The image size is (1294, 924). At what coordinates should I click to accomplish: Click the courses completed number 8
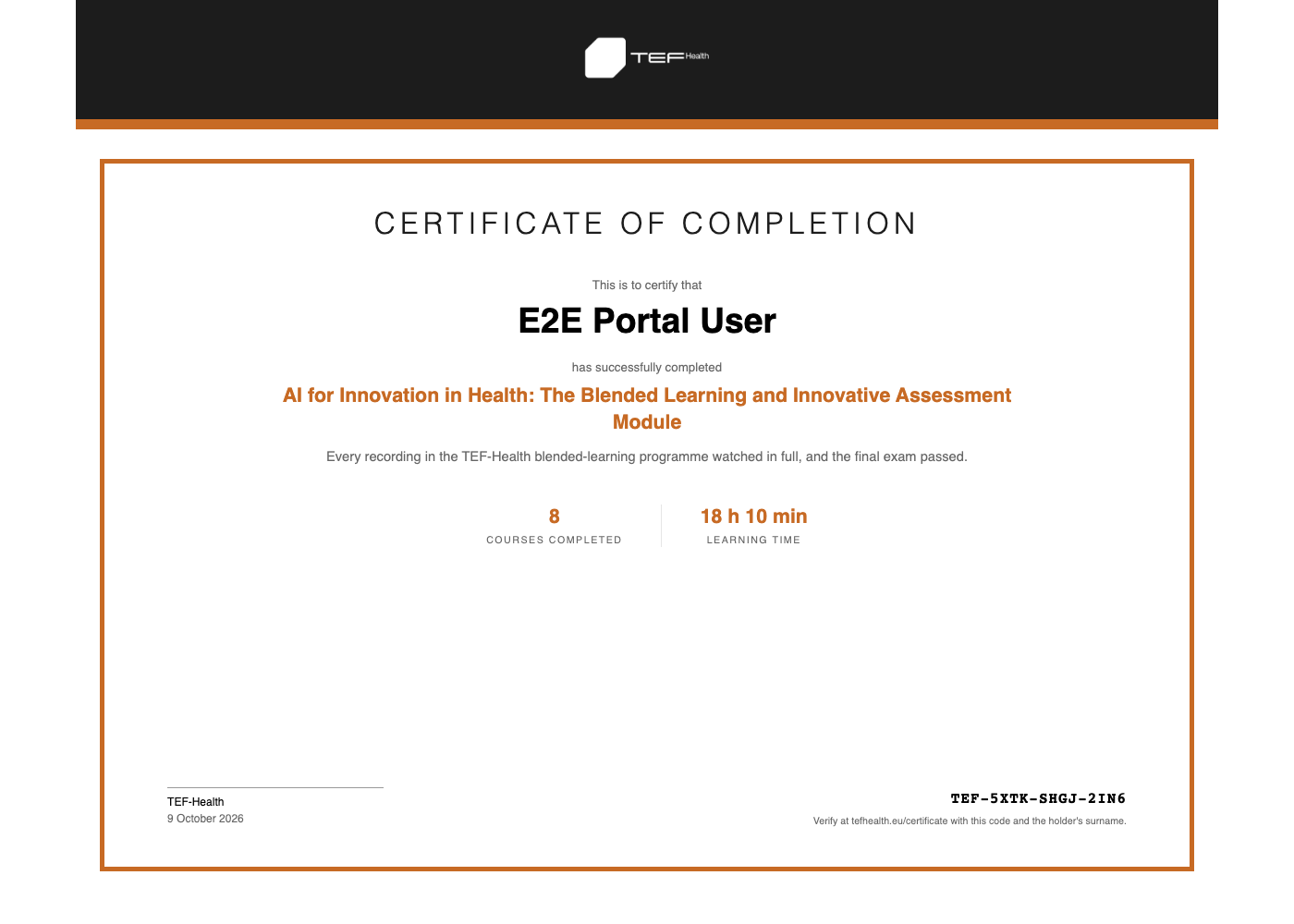click(555, 517)
